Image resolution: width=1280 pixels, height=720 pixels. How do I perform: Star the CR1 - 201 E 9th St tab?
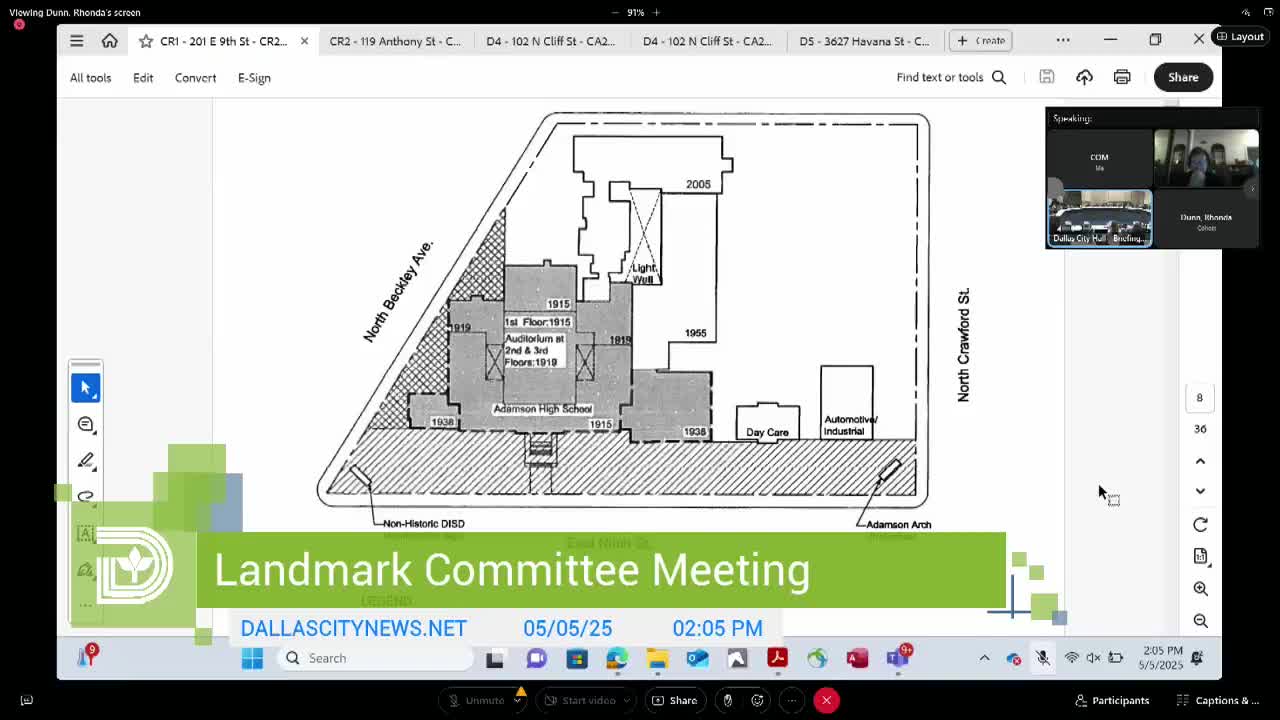click(x=146, y=41)
